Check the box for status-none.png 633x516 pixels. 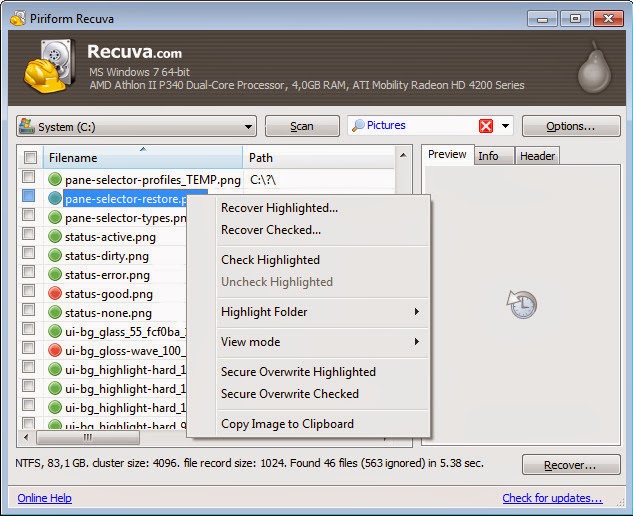pos(28,310)
